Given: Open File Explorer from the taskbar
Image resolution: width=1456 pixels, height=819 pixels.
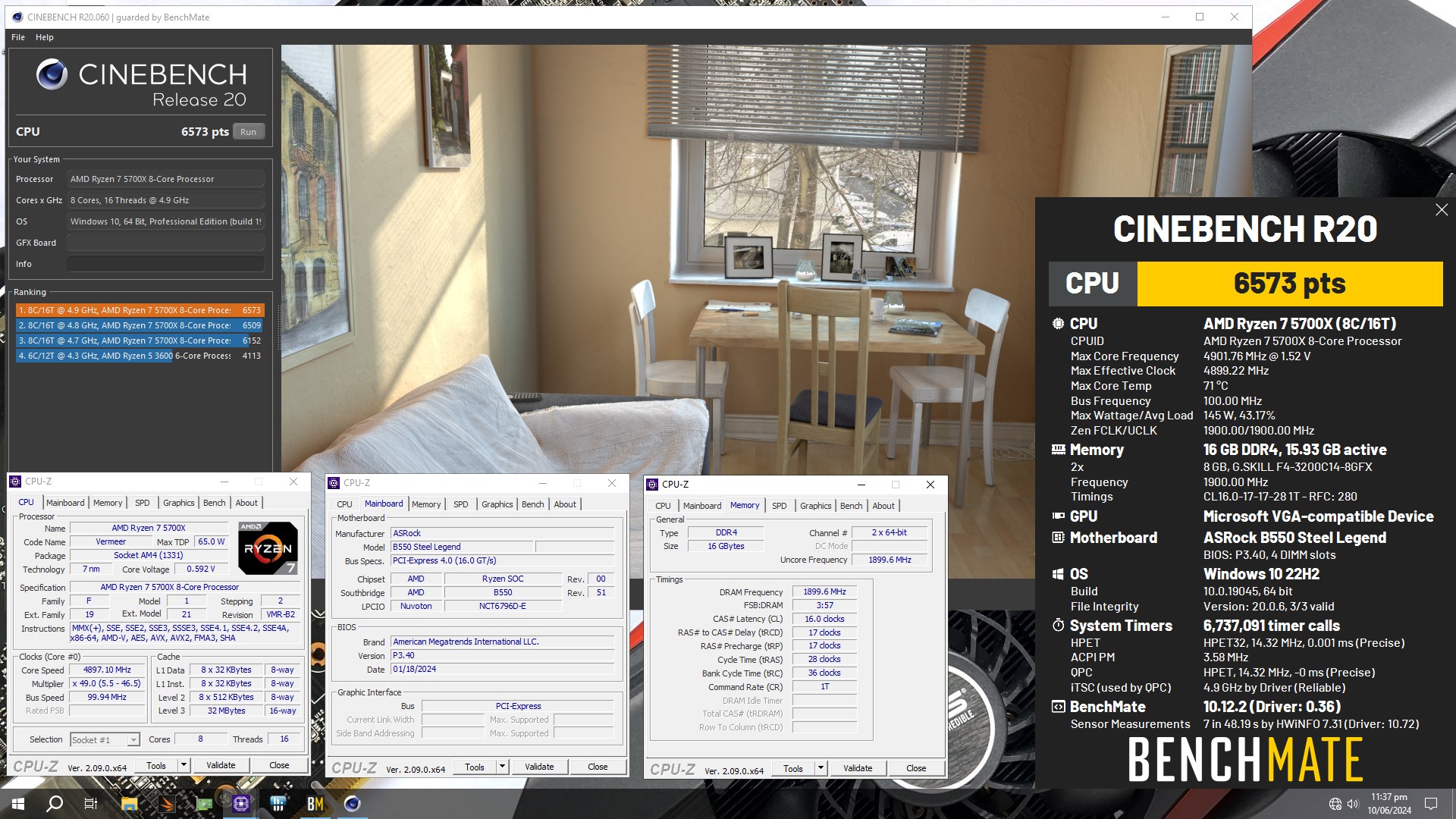Looking at the screenshot, I should (x=129, y=804).
